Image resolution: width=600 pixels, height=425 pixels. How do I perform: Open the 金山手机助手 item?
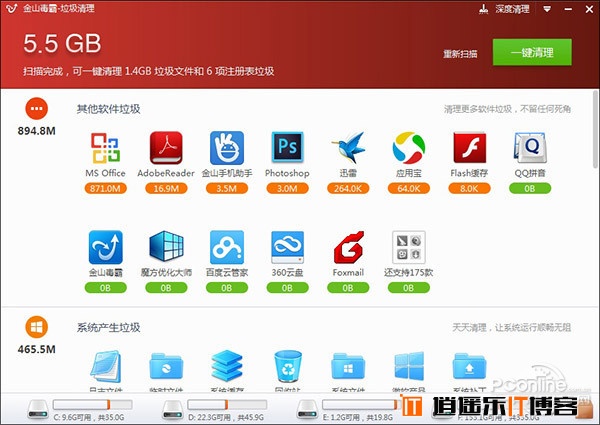pyautogui.click(x=227, y=148)
